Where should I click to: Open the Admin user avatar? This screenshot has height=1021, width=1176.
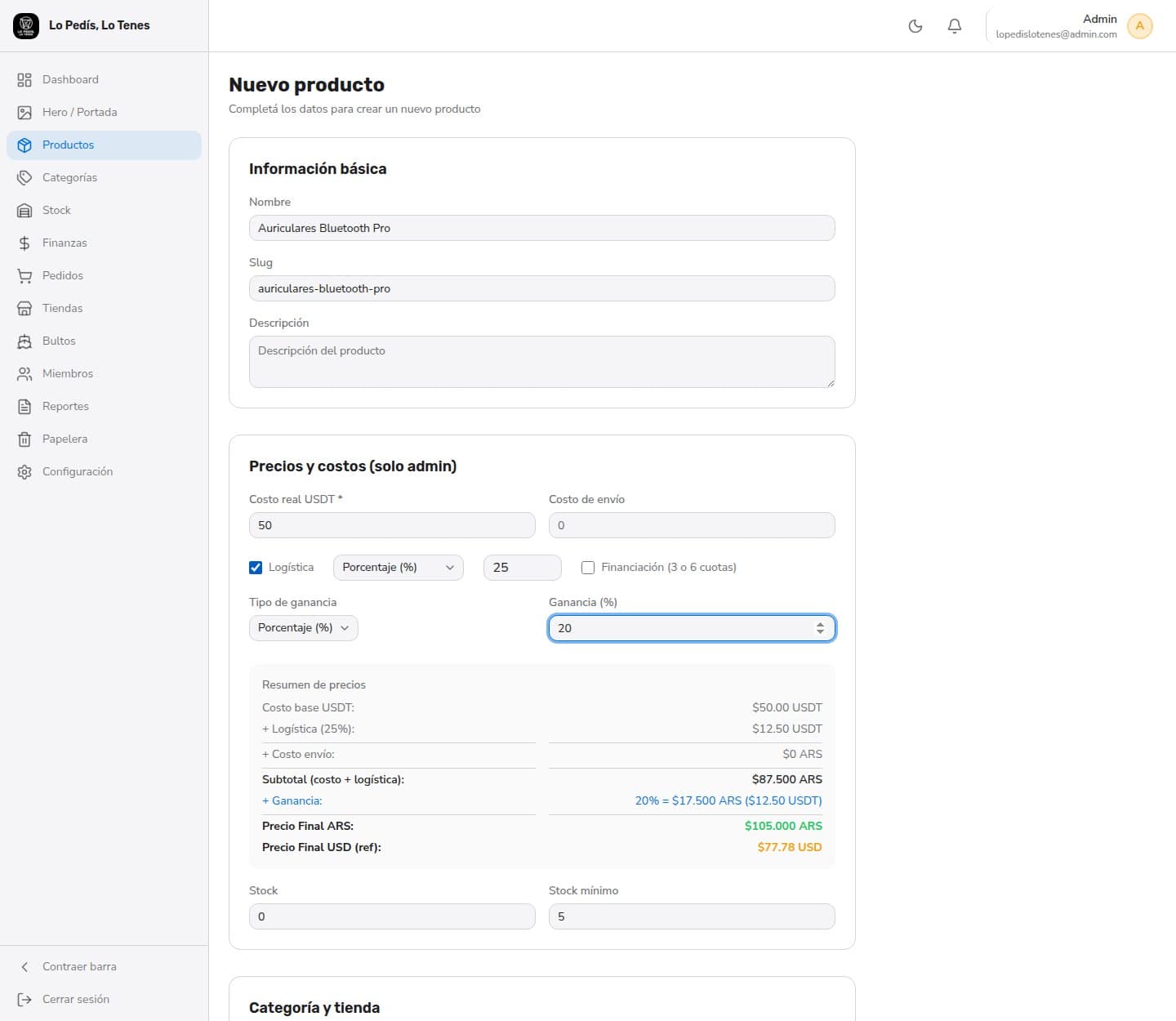[1139, 26]
